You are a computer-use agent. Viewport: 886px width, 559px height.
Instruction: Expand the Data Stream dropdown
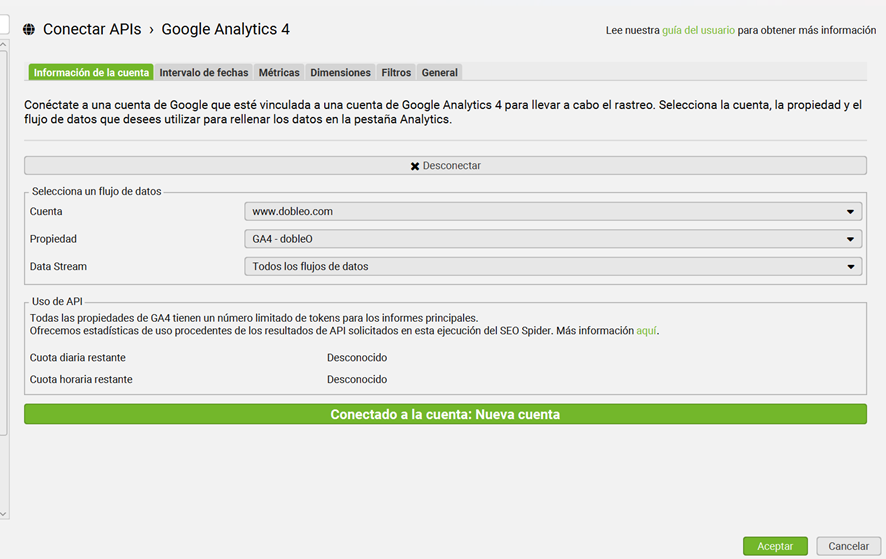pos(553,267)
